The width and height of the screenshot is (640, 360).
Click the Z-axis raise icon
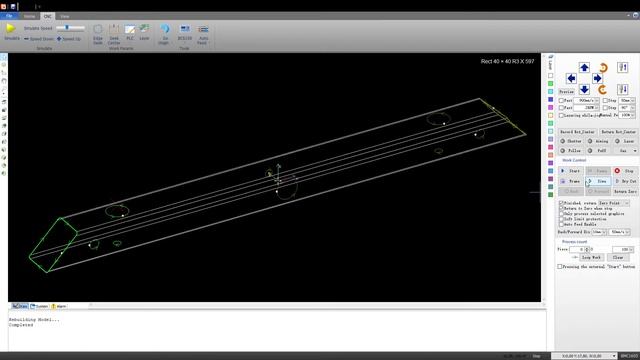[x=623, y=67]
